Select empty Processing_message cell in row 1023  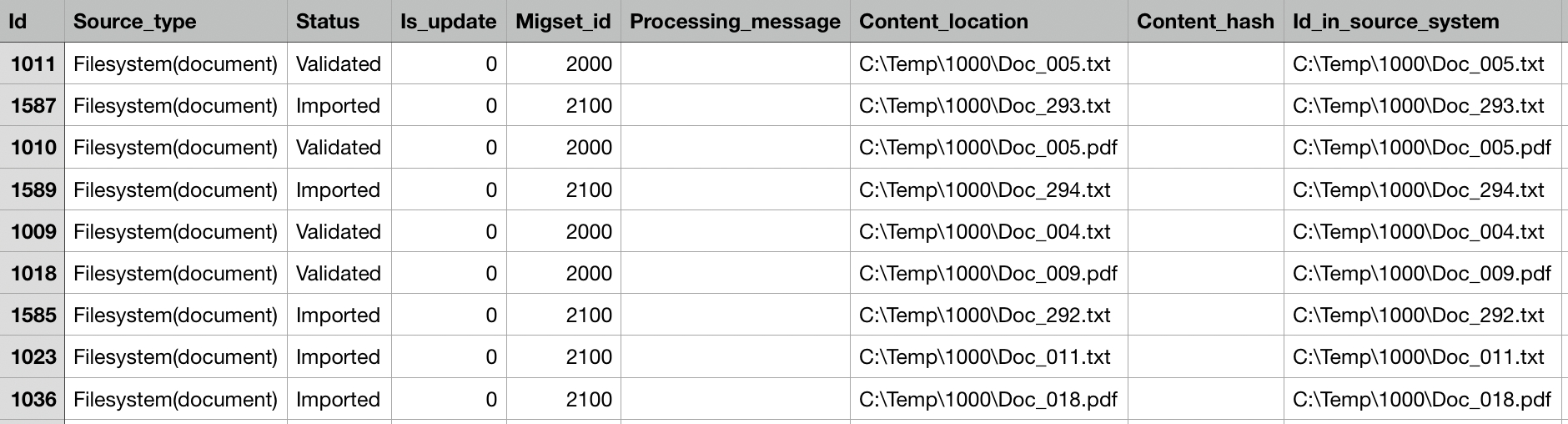[x=735, y=357]
